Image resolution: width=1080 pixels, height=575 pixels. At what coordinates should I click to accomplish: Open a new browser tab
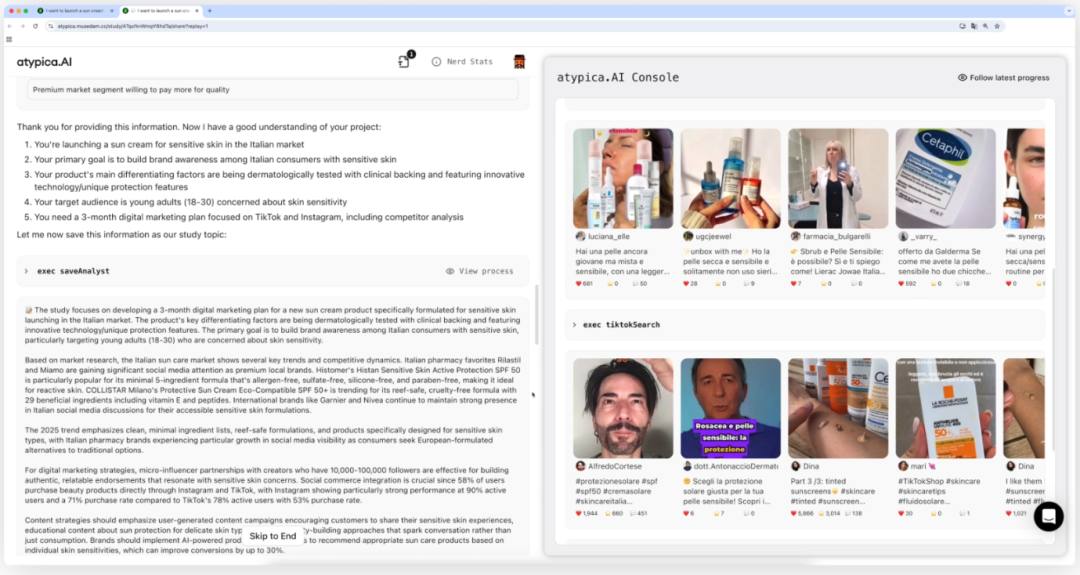click(x=209, y=10)
